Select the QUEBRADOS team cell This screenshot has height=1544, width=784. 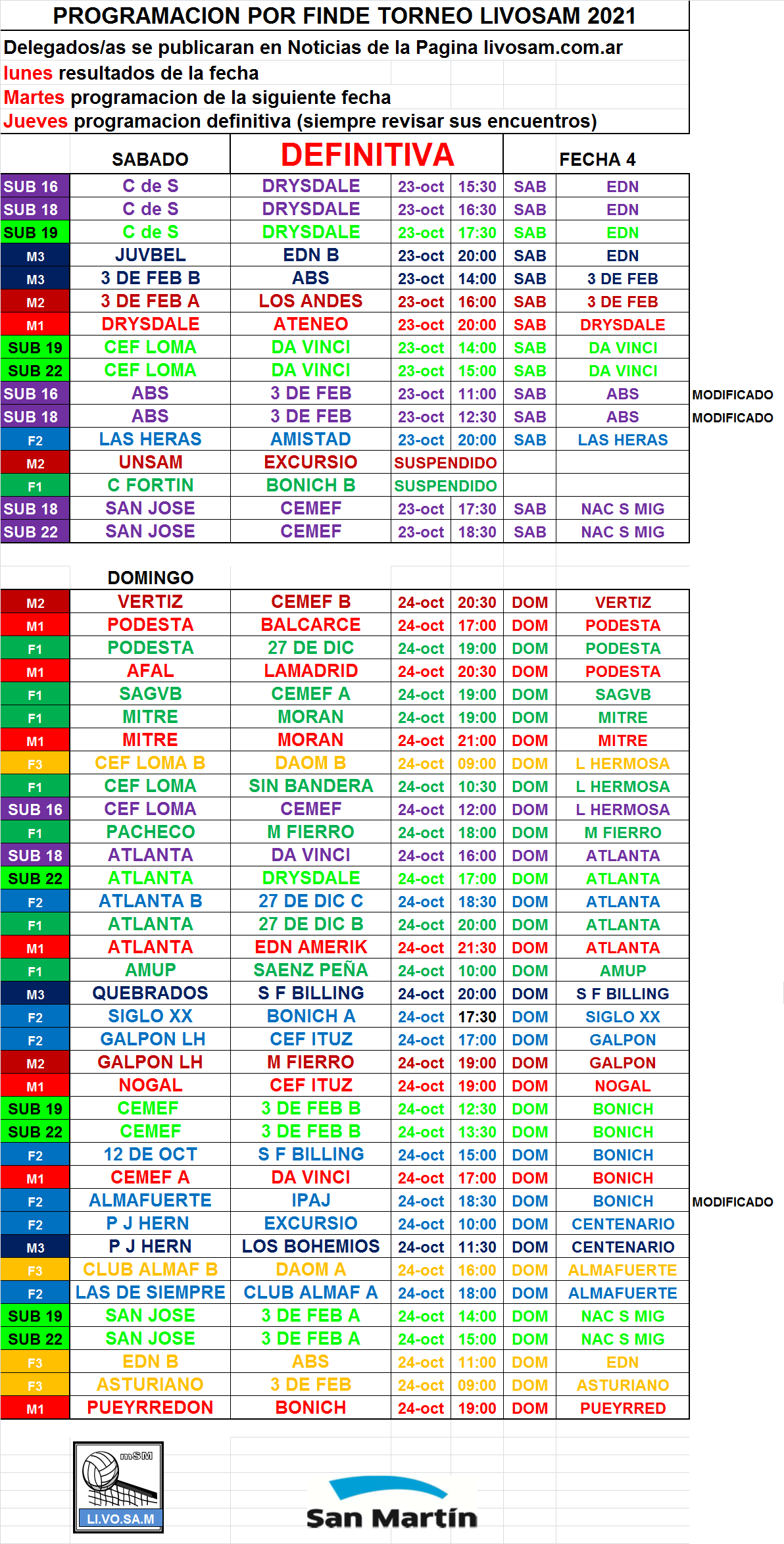[150, 993]
